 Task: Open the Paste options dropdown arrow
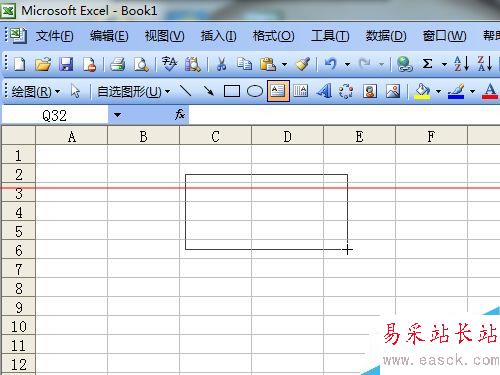284,64
